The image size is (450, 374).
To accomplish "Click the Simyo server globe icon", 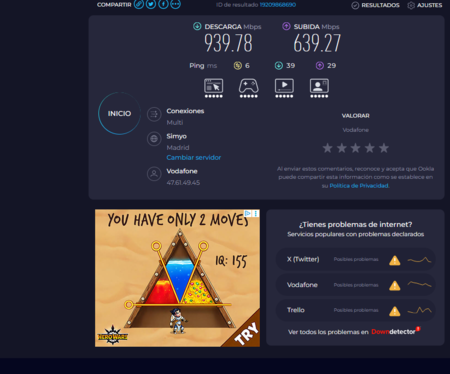I will (x=154, y=139).
